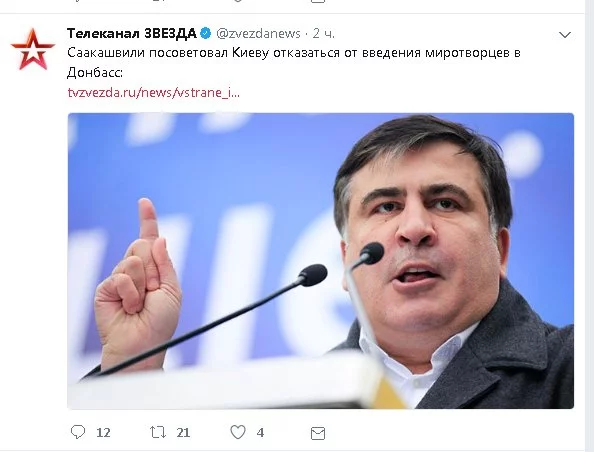Image resolution: width=594 pixels, height=452 pixels.
Task: Visit the @zvezdanews handle
Action: click(258, 34)
